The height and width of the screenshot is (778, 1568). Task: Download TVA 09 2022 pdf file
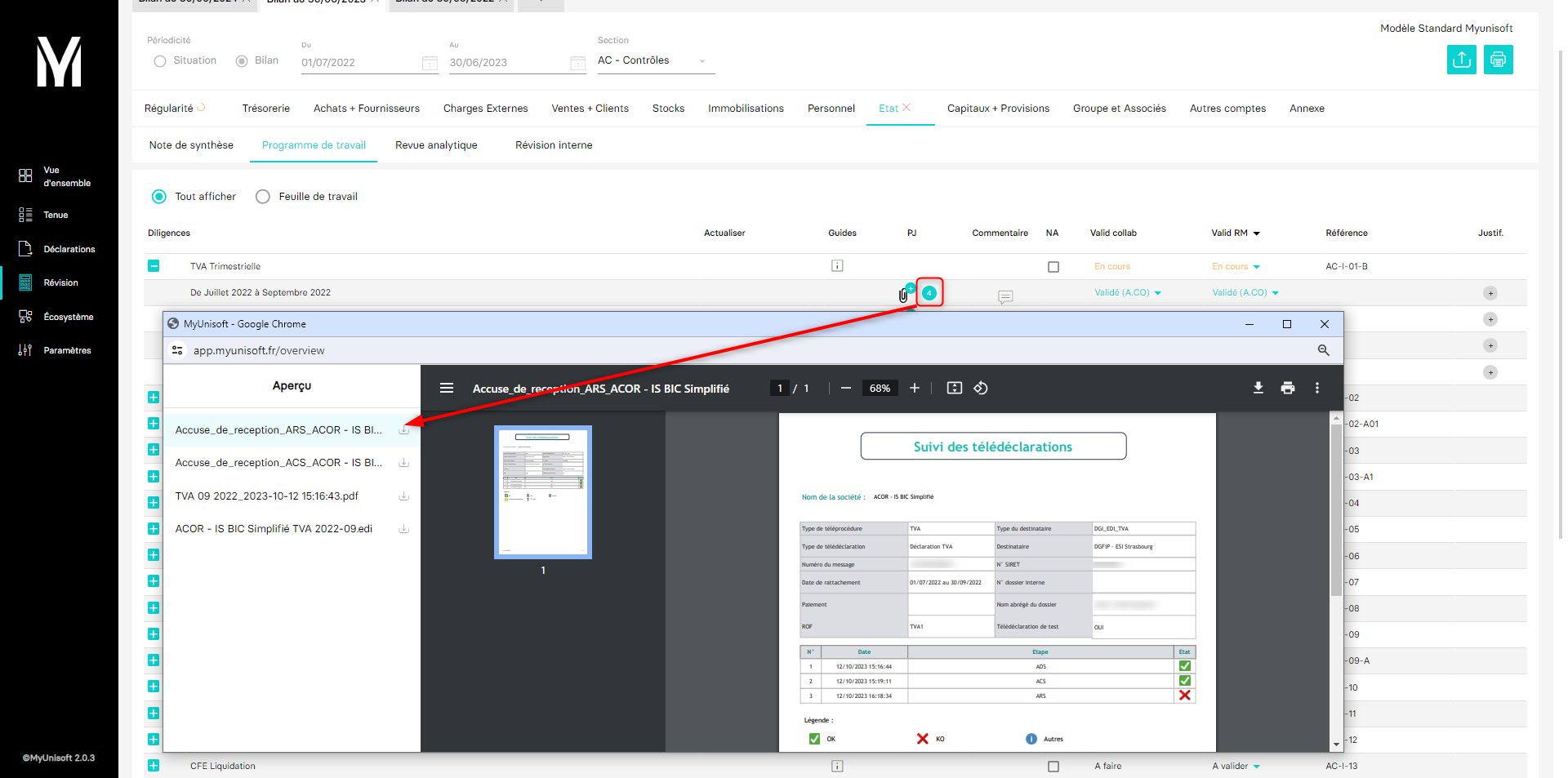pyautogui.click(x=403, y=496)
